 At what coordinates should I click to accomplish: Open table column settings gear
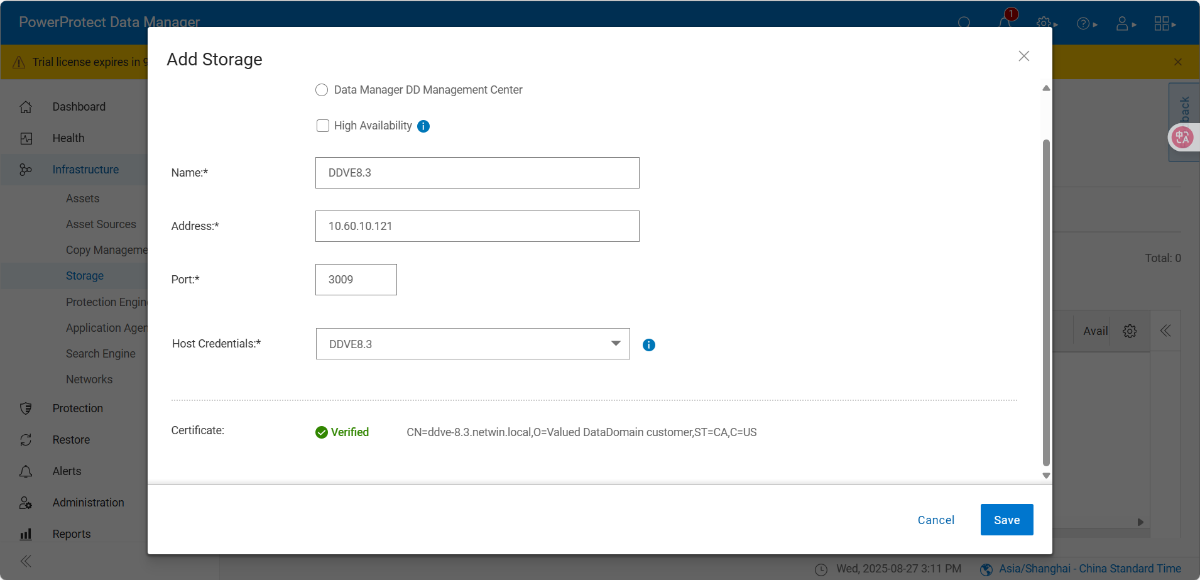[1129, 331]
